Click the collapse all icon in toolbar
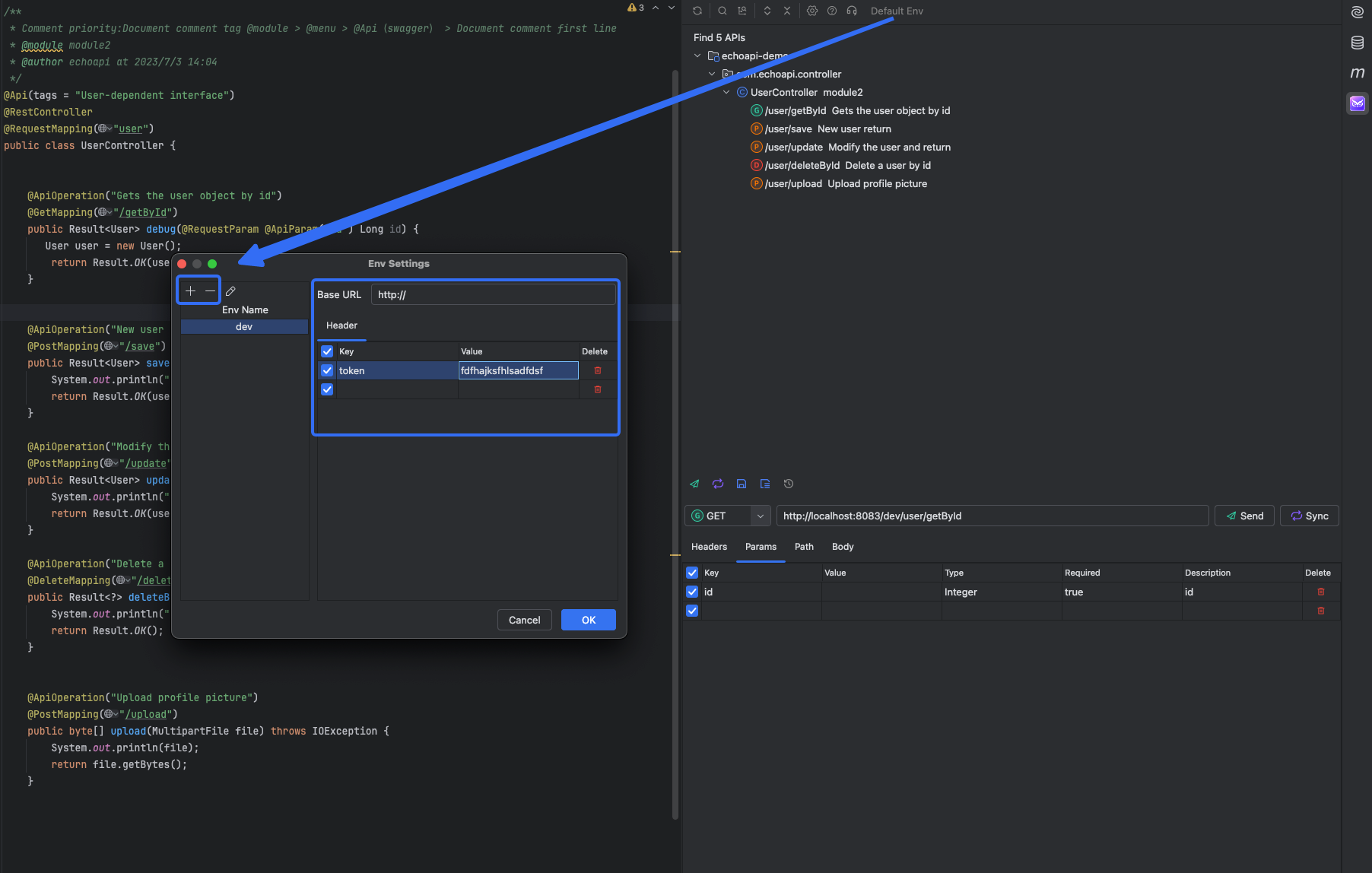 pos(787,11)
